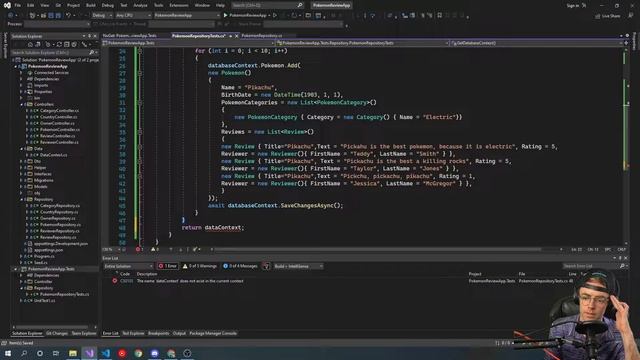640x360 pixels.
Task: Open the Extensions menu
Action: click(179, 5)
